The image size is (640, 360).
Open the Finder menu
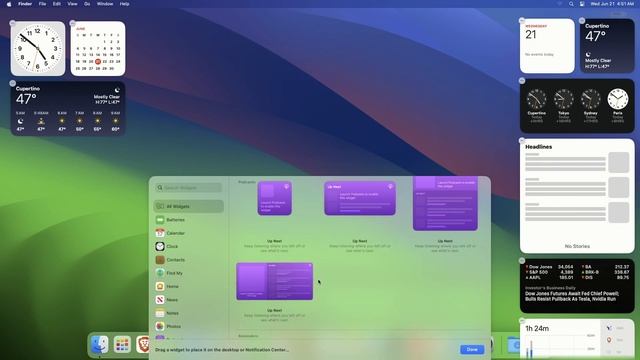tap(25, 4)
